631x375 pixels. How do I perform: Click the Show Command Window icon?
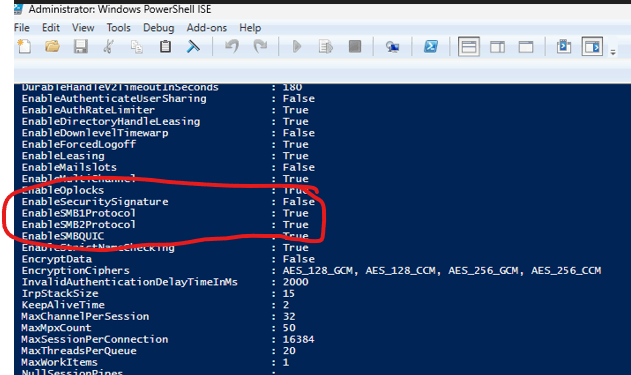[x=564, y=47]
